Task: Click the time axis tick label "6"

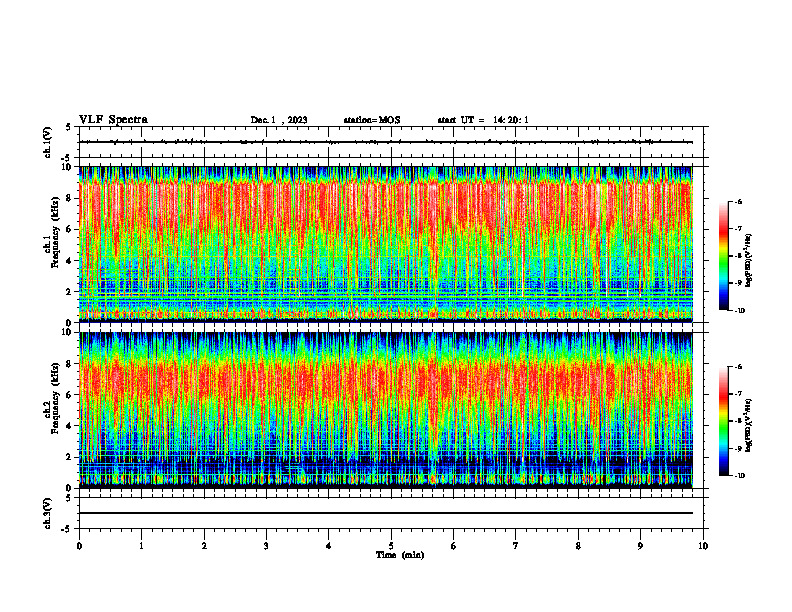Action: [454, 546]
